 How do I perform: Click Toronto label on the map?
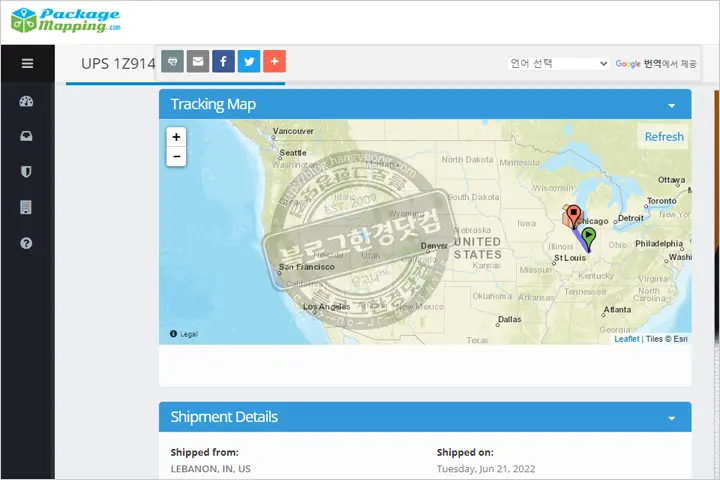[x=662, y=201]
